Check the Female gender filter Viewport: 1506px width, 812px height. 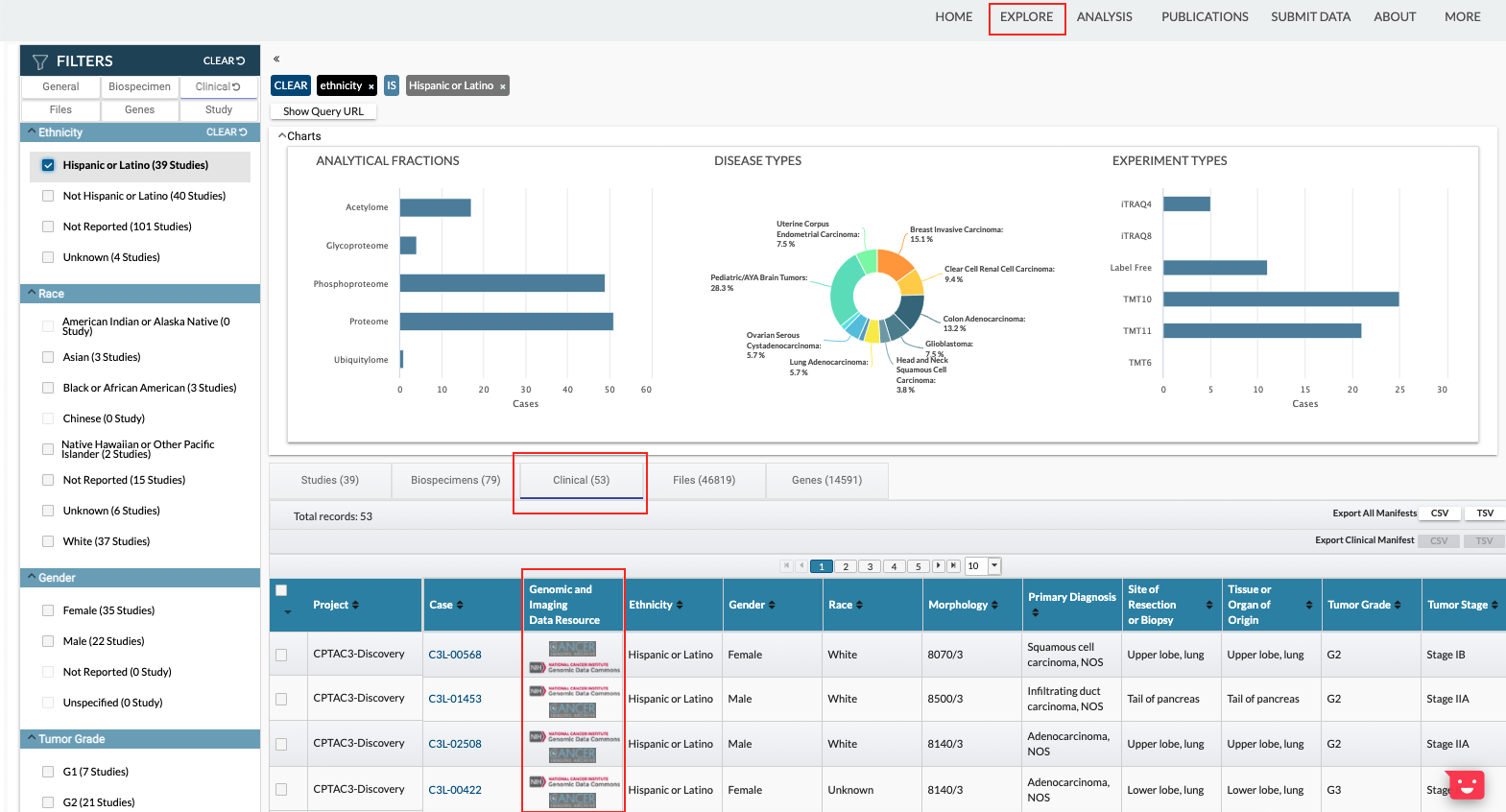(48, 610)
